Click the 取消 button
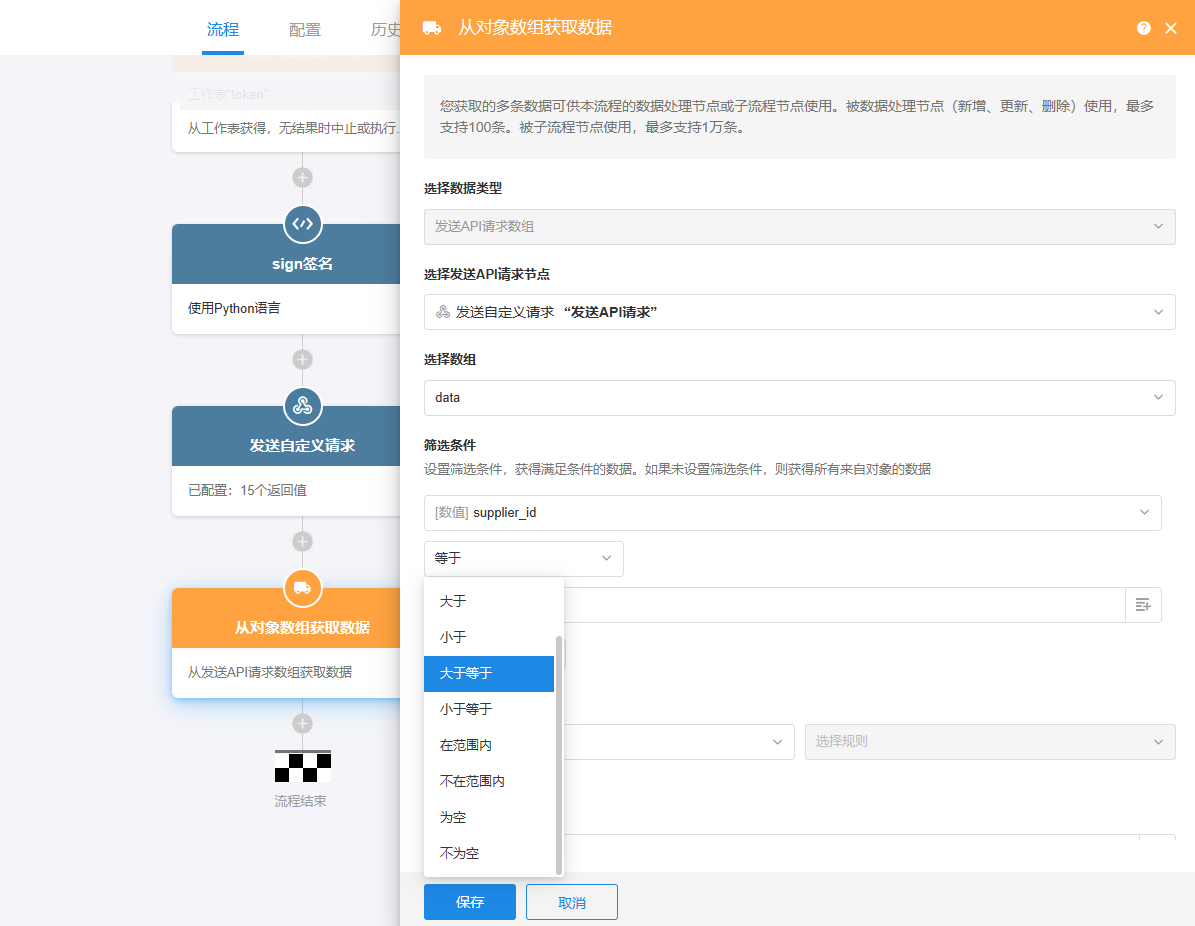This screenshot has width=1195, height=926. pyautogui.click(x=571, y=902)
